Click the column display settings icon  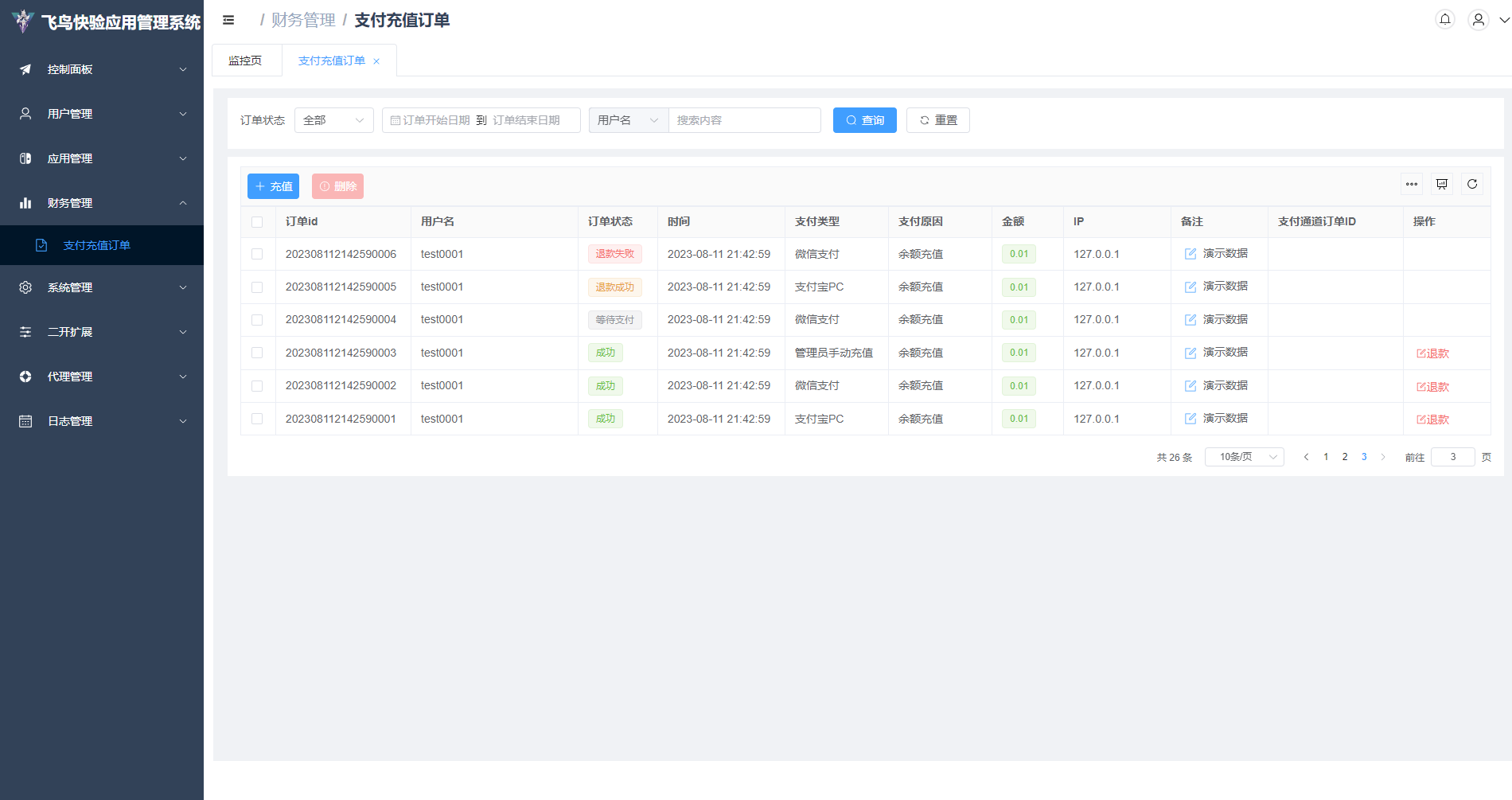tap(1442, 184)
